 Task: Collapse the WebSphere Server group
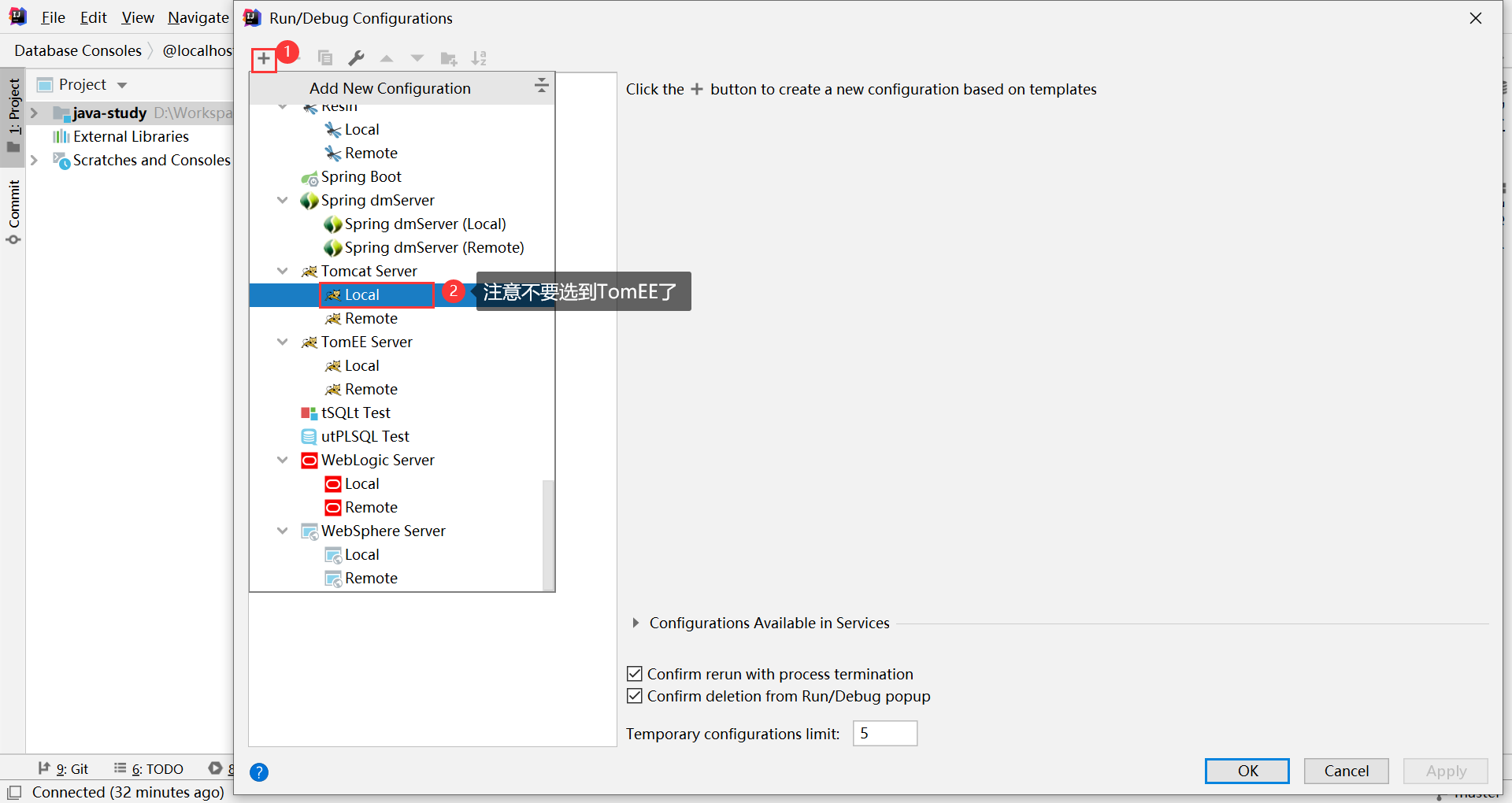coord(283,531)
